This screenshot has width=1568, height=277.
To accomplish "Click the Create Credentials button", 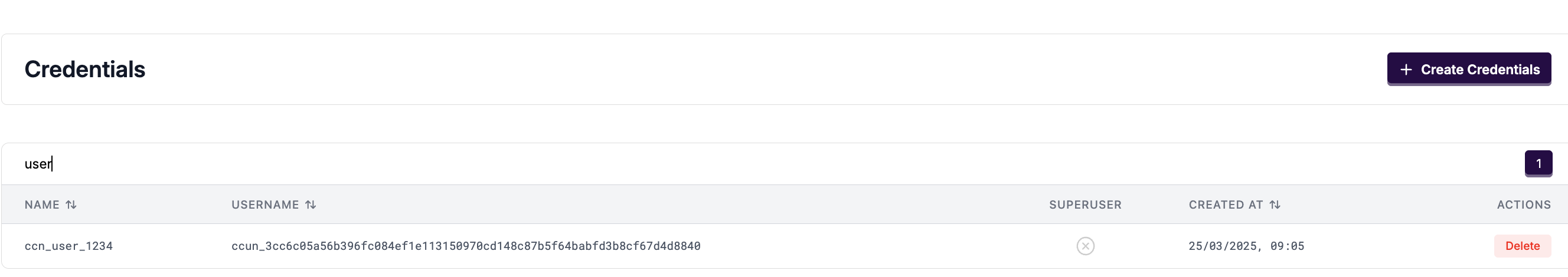I will (1468, 70).
